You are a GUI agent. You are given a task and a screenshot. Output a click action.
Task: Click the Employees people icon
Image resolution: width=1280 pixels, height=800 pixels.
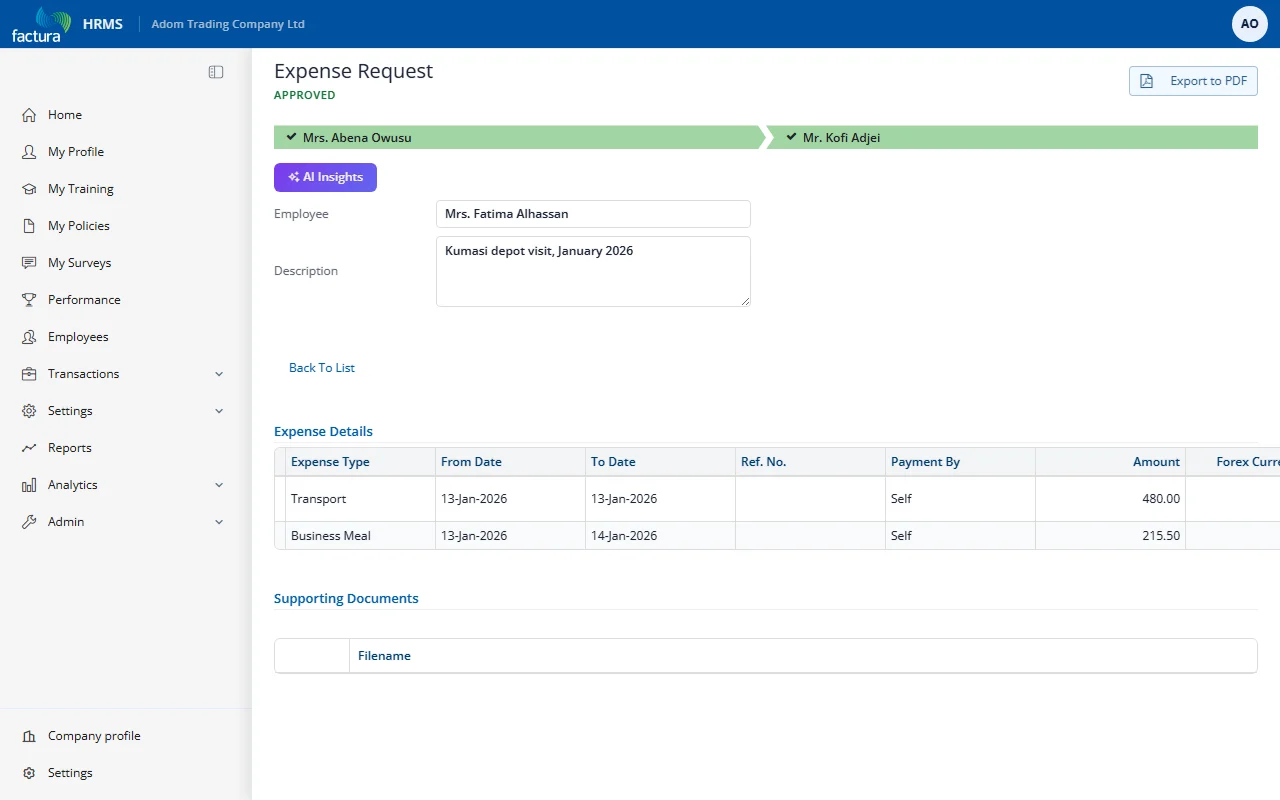[29, 337]
